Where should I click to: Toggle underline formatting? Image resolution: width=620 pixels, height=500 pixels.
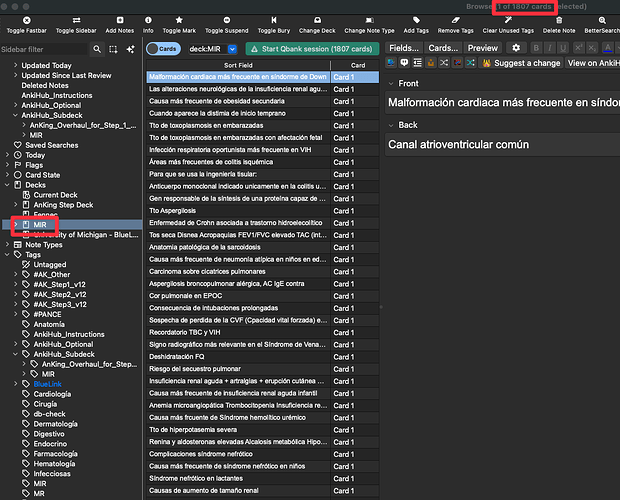click(563, 48)
